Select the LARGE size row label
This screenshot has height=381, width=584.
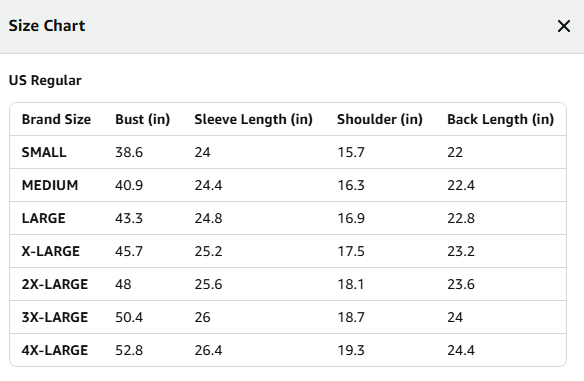[x=44, y=218]
